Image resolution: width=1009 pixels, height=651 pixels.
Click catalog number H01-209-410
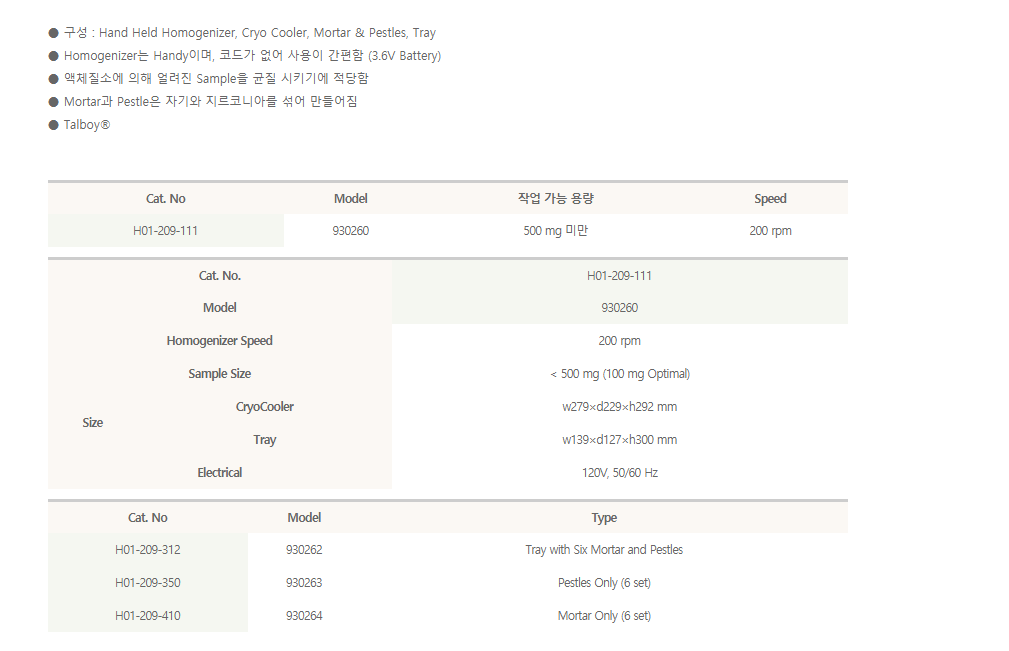pos(148,616)
